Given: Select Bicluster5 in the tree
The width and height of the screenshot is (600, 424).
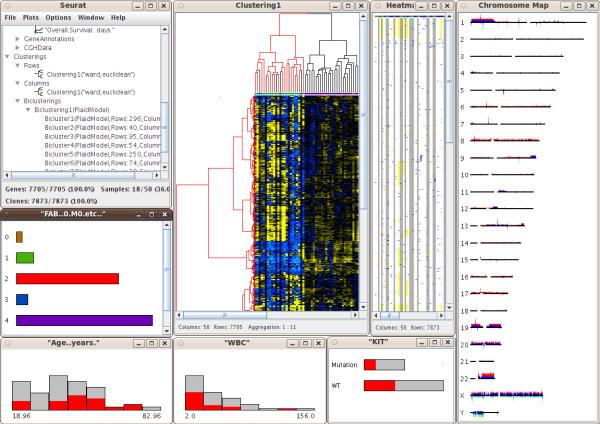Looking at the screenshot, I should [x=102, y=154].
